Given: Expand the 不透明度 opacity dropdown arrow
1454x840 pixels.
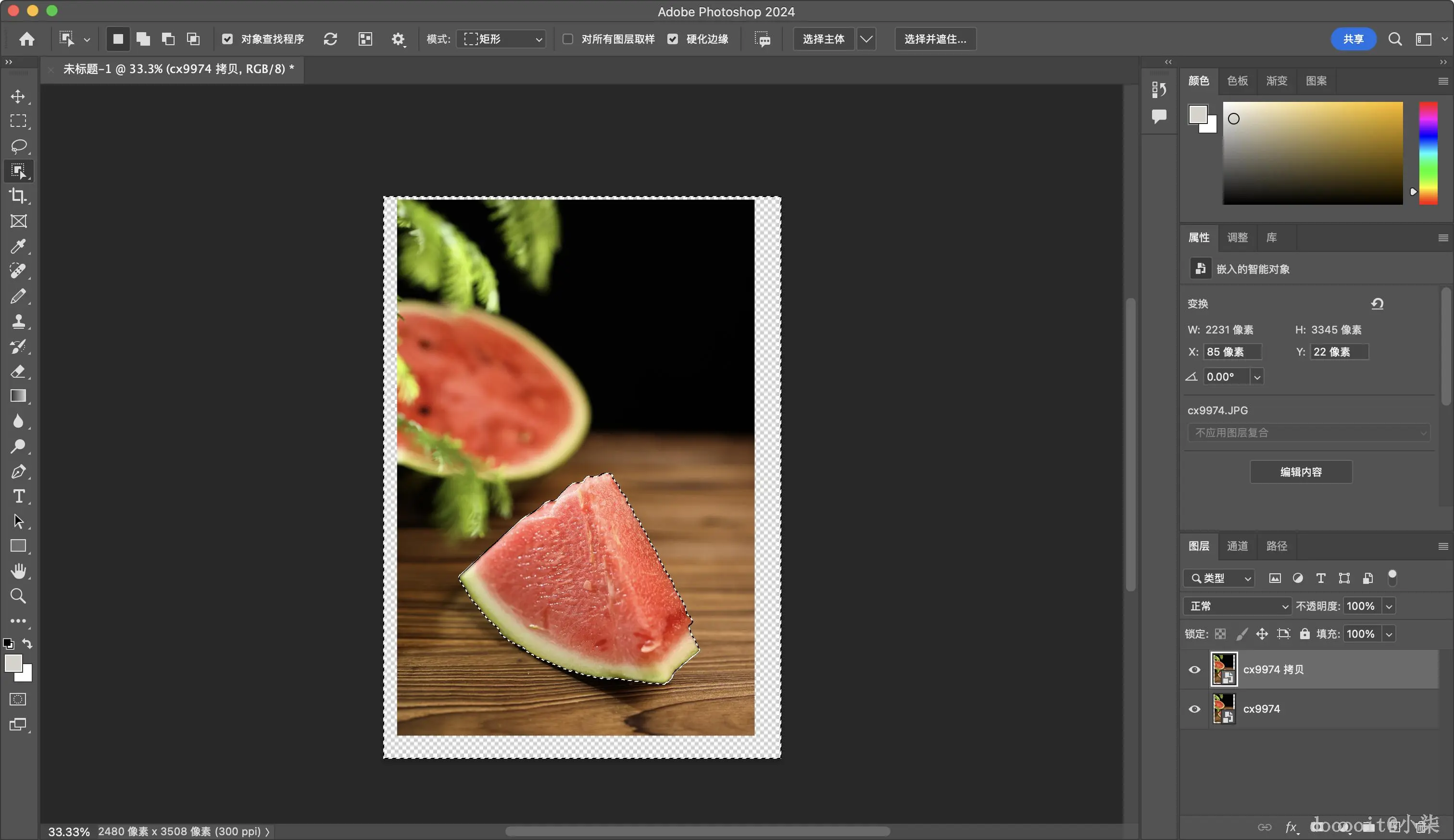Looking at the screenshot, I should click(x=1390, y=606).
